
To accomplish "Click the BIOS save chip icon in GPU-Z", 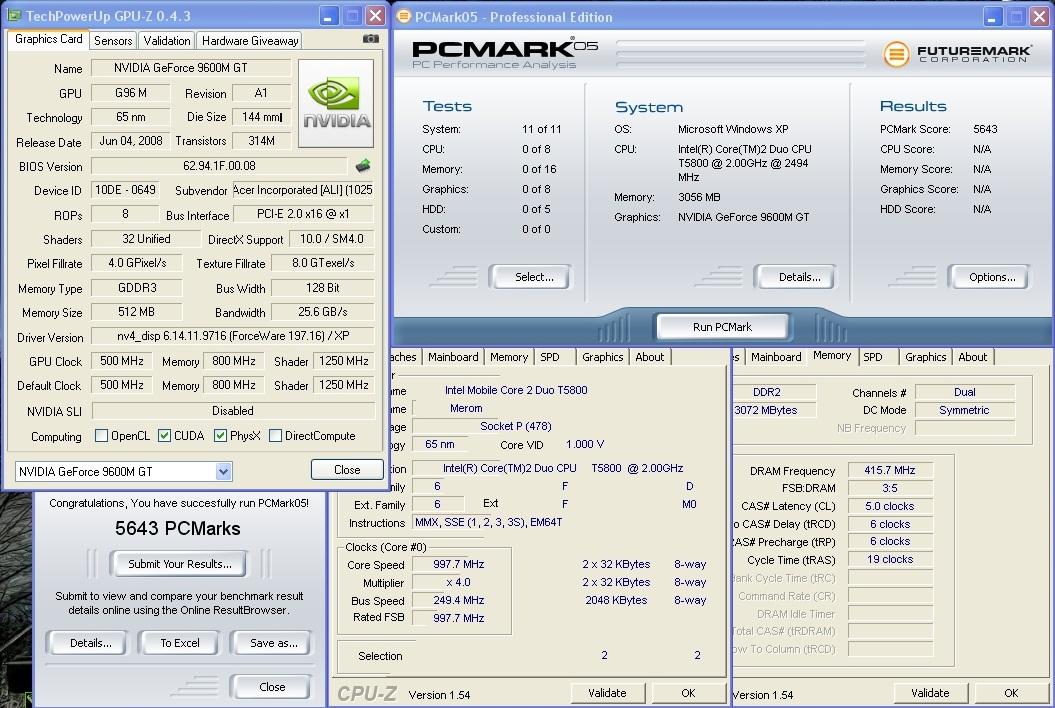I will [363, 165].
